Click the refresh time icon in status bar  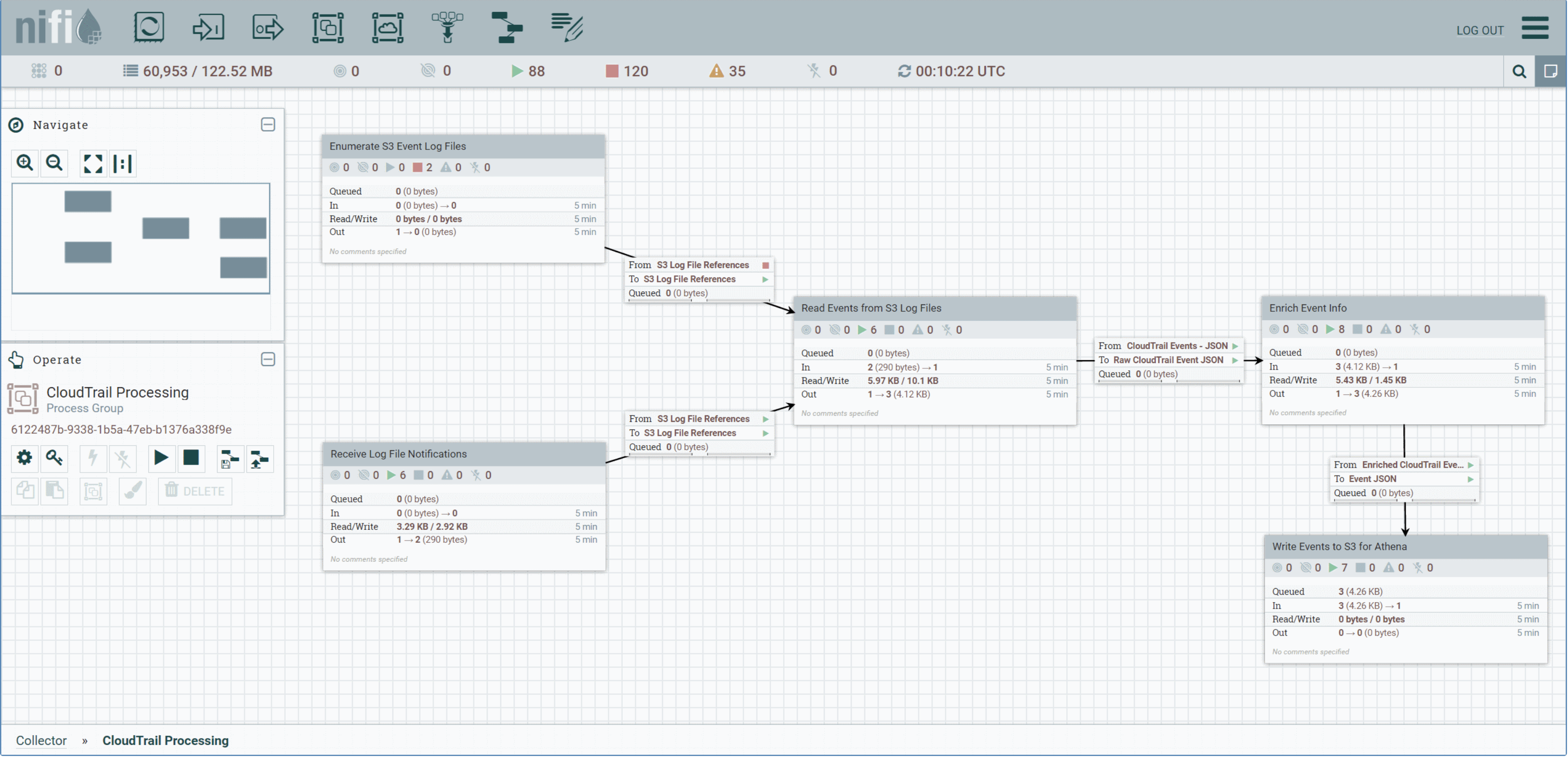(x=904, y=71)
